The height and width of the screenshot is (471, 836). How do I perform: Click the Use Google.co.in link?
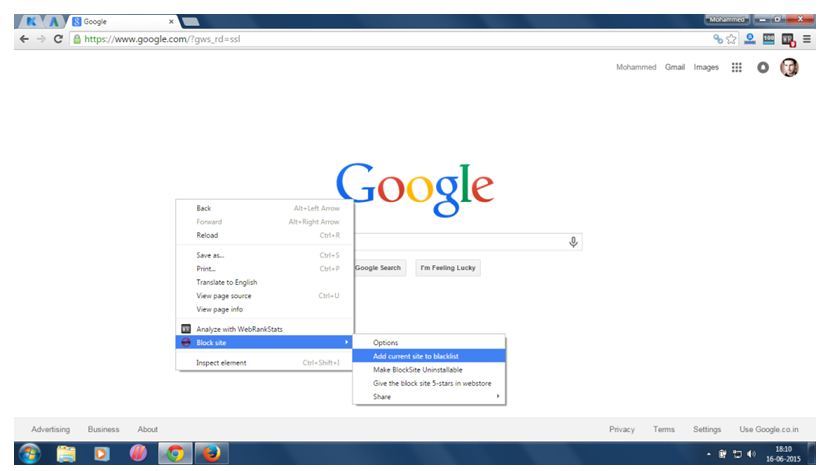769,429
